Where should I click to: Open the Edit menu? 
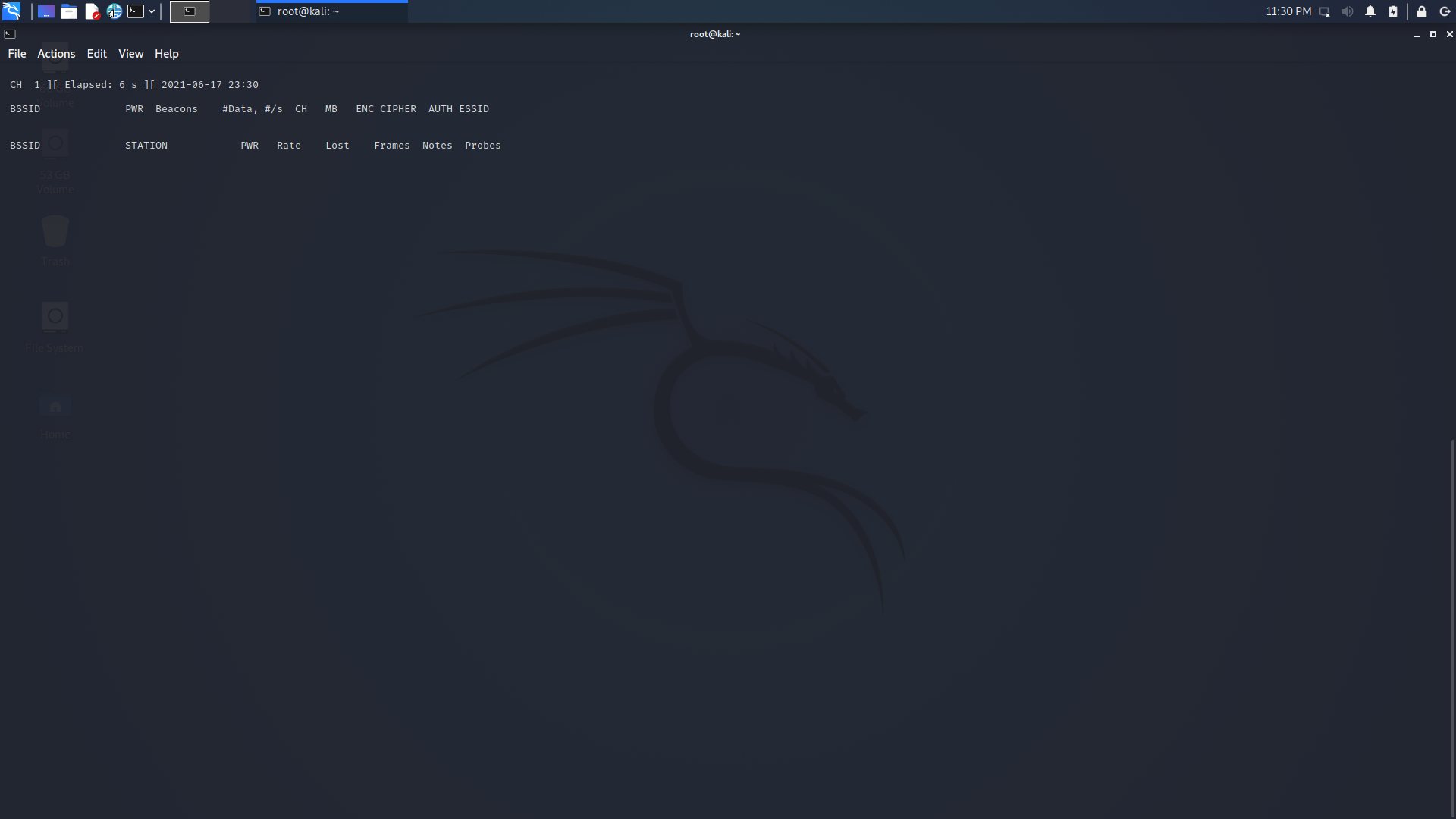(96, 54)
